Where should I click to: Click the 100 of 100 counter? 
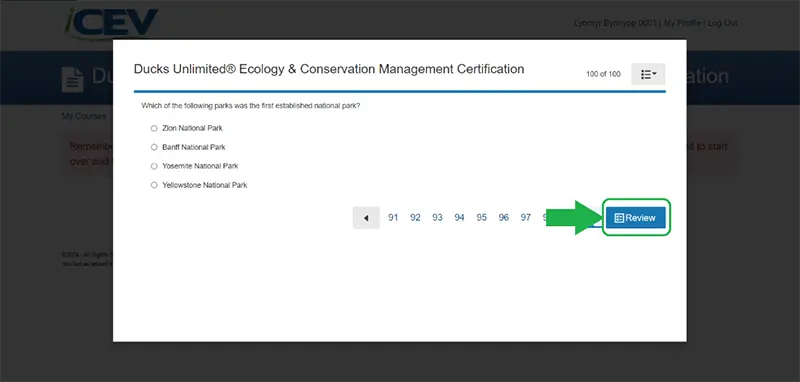603,74
